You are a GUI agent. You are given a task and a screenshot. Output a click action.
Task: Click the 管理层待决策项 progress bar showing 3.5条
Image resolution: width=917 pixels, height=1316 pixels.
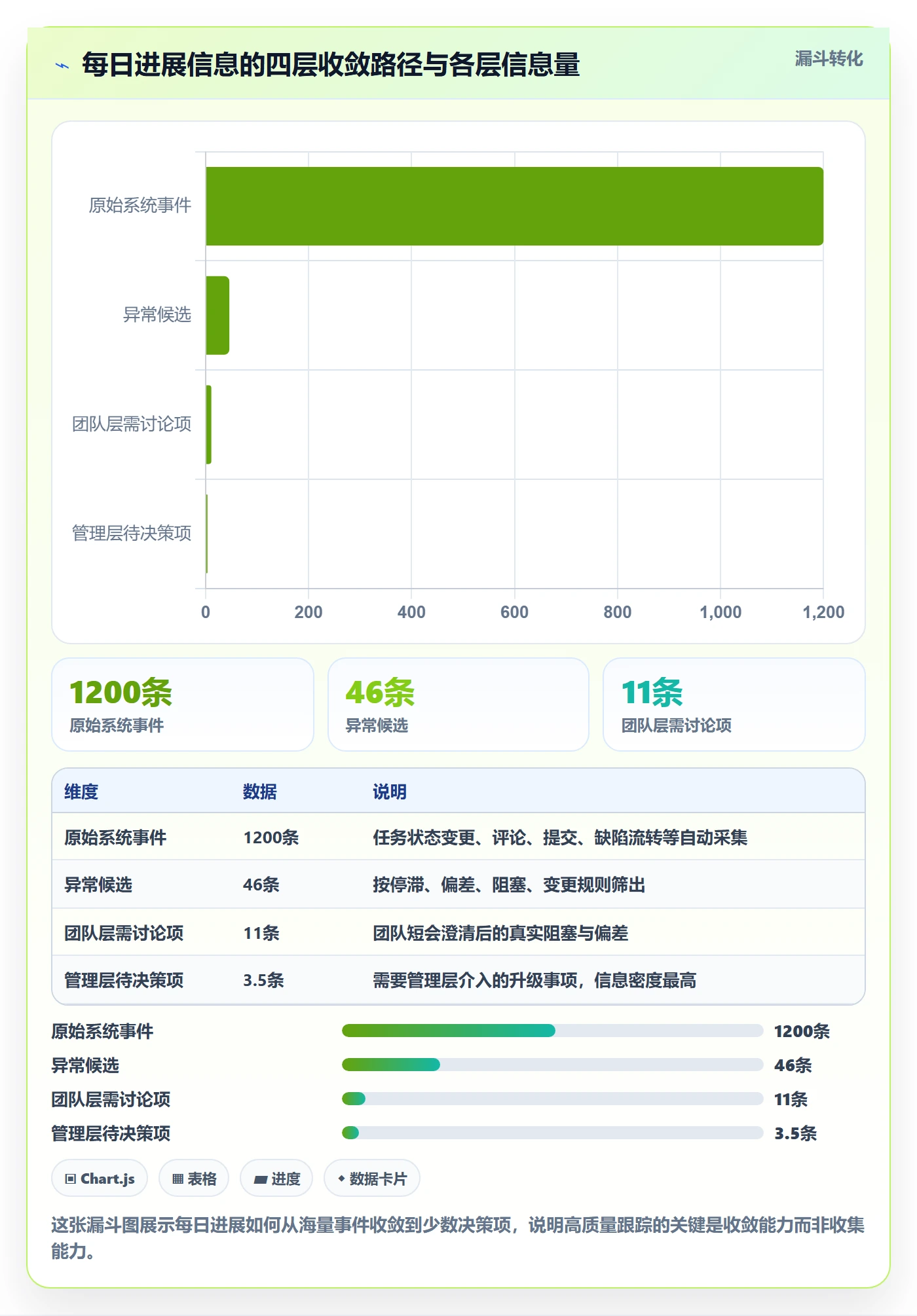point(552,1133)
